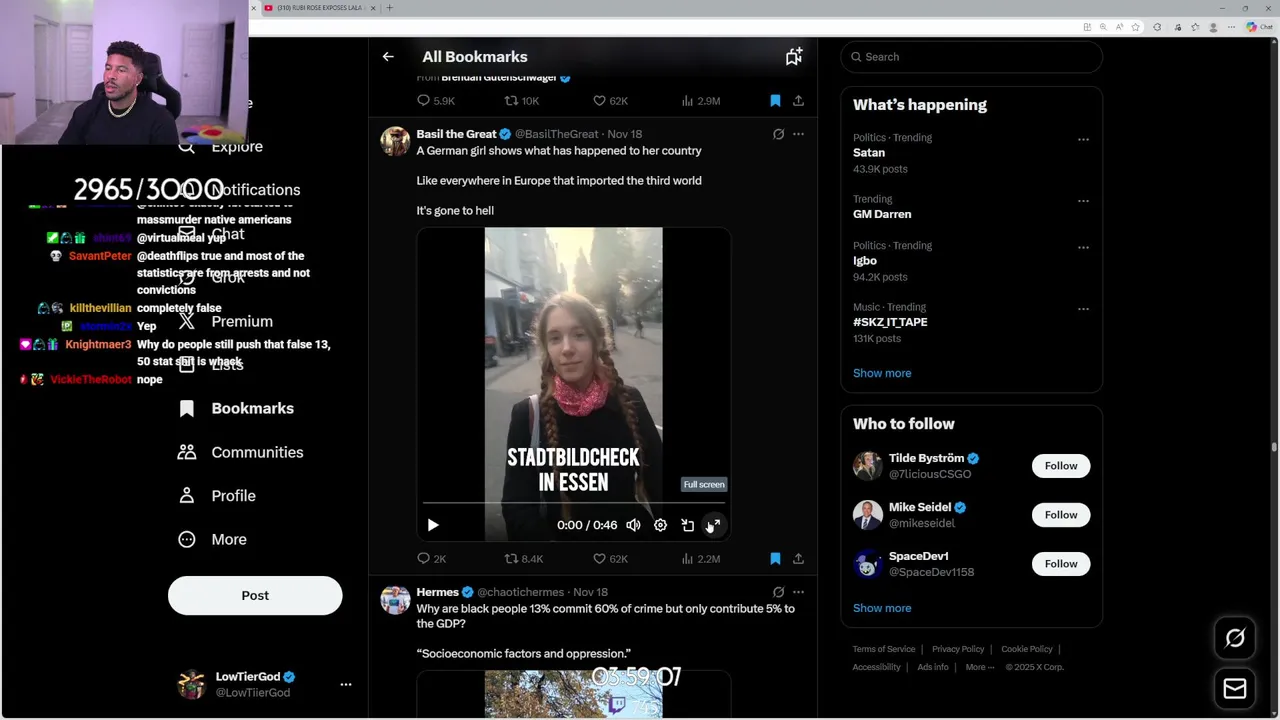This screenshot has width=1280, height=720.
Task: Open view count 2.9M of top post
Action: point(700,101)
